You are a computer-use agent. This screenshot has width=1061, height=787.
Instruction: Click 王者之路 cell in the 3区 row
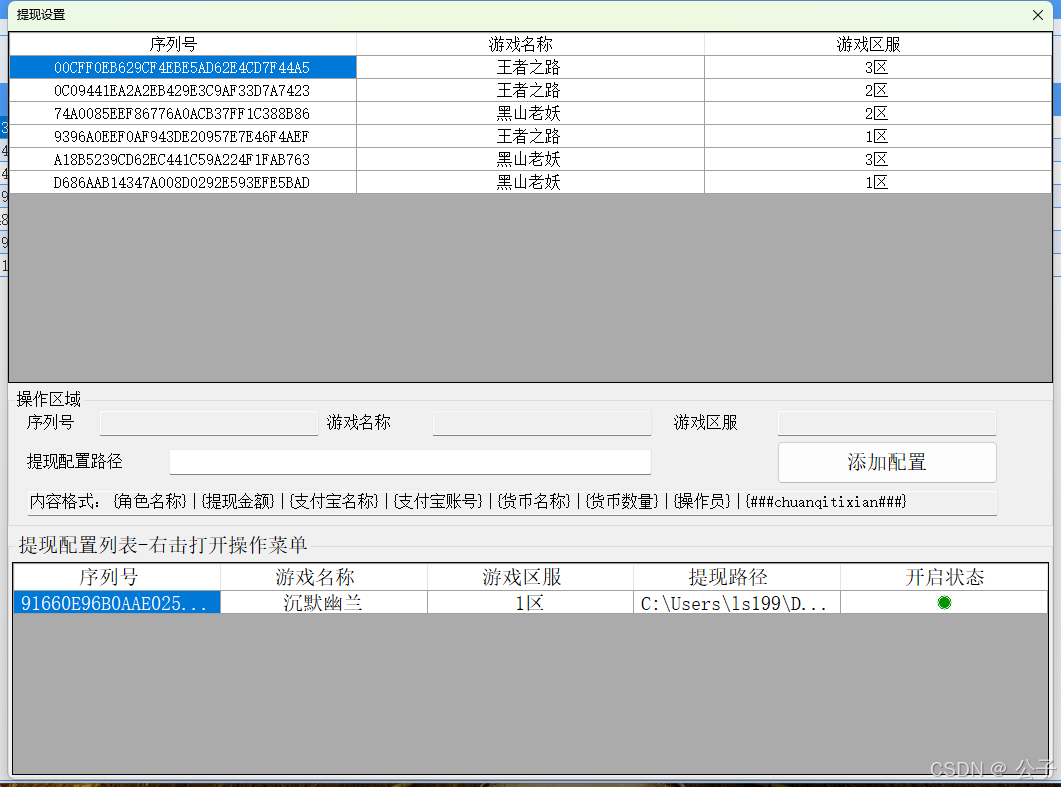530,68
